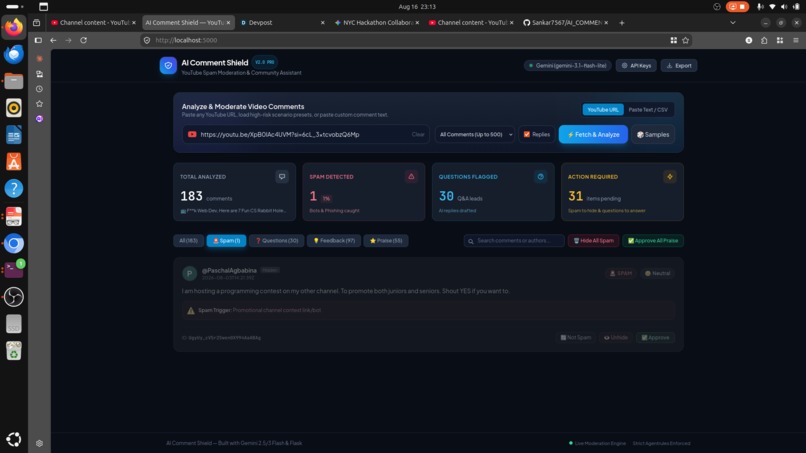
Task: Switch to the Sankar7567/AI_COMMEN GitHub tab
Action: [565, 23]
